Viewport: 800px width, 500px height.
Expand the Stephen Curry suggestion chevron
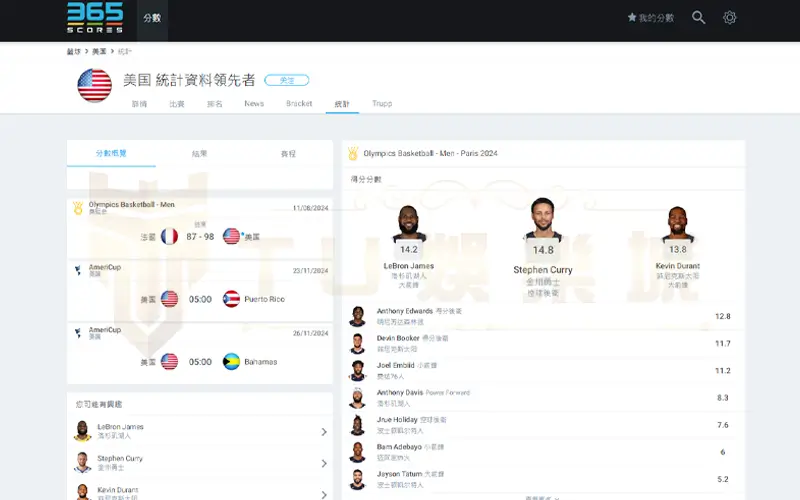[324, 464]
